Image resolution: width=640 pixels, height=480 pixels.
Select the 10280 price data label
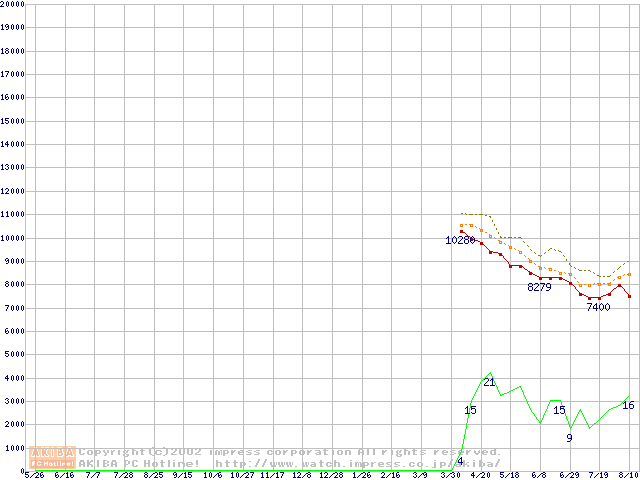[461, 240]
